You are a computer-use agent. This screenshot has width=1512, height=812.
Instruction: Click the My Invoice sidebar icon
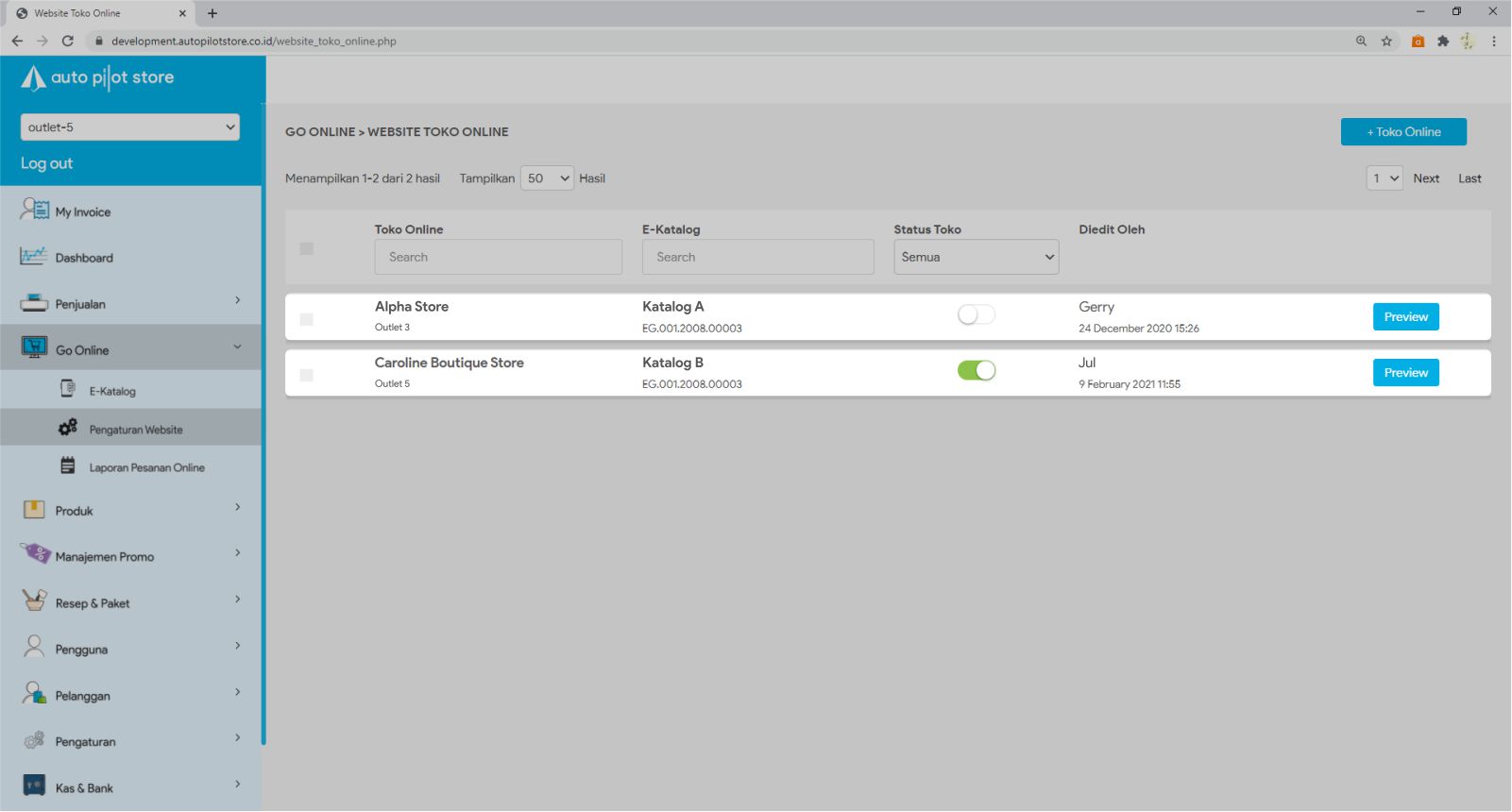[x=34, y=210]
